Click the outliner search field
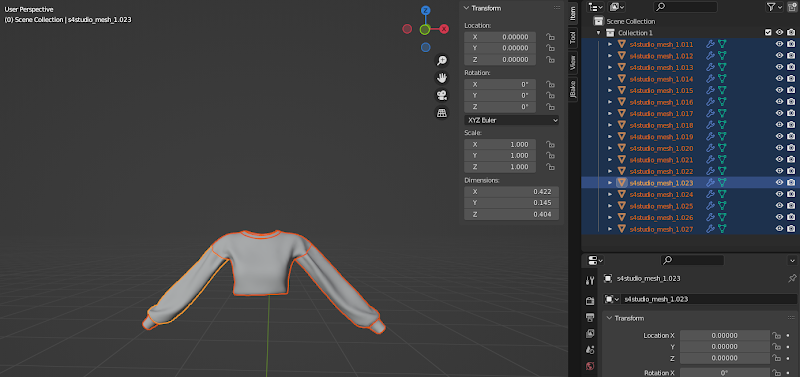 [685, 7]
